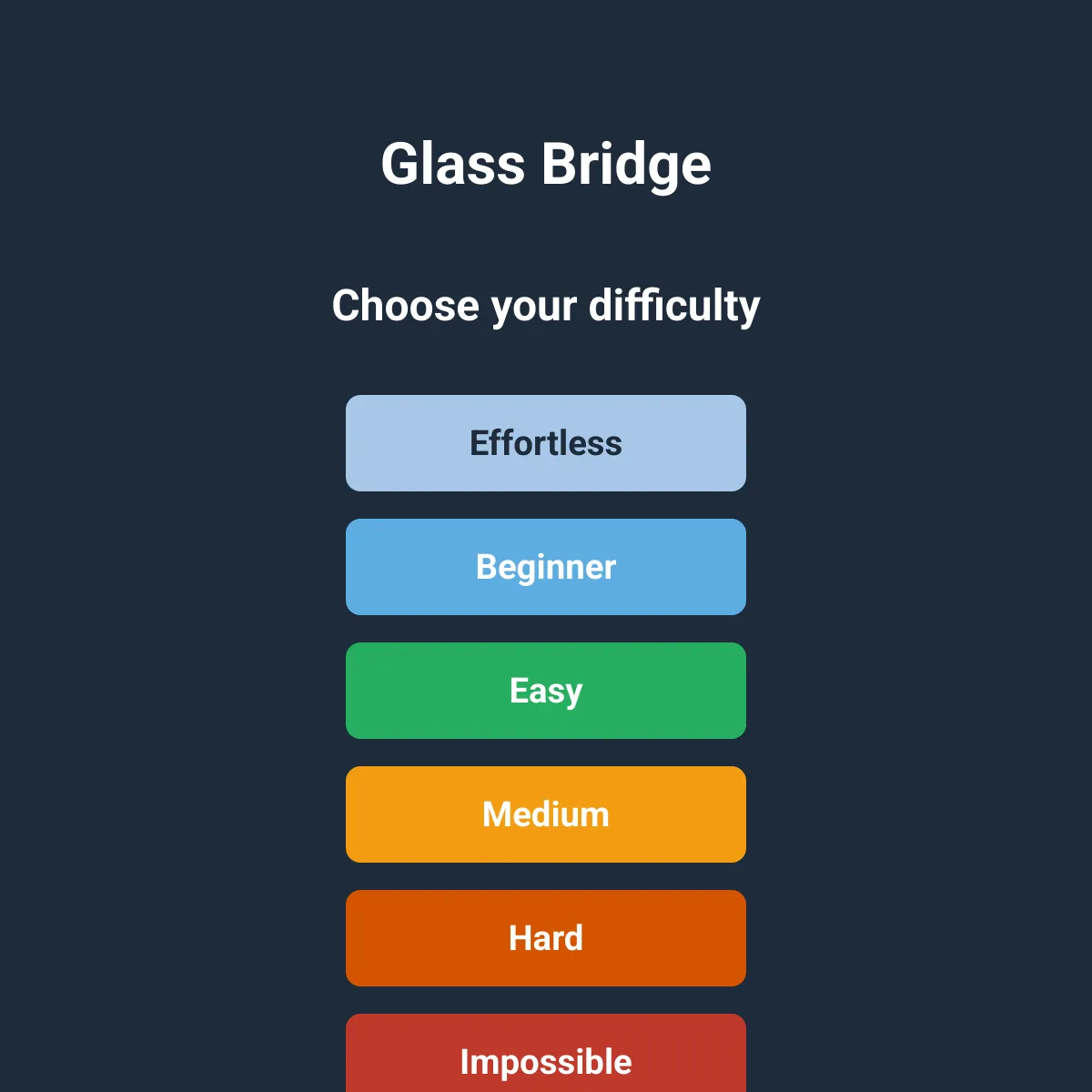Click the dark orange difficulty button
The width and height of the screenshot is (1092, 1092).
[546, 938]
